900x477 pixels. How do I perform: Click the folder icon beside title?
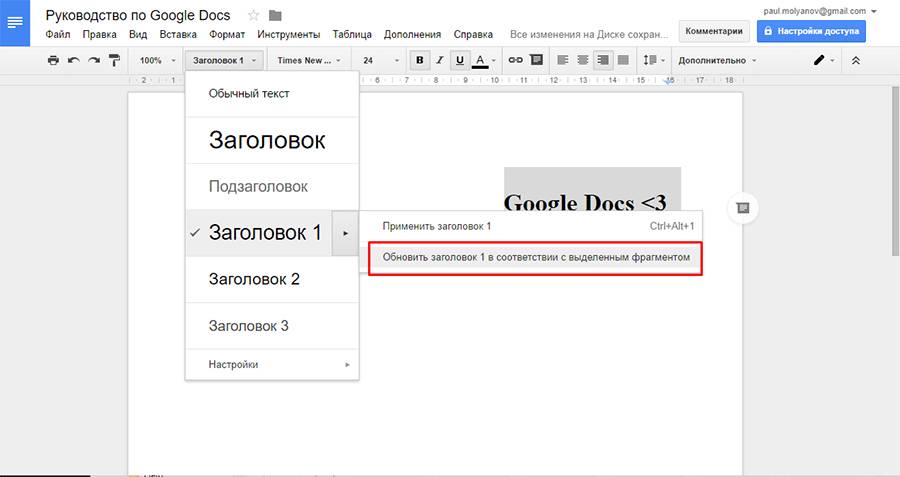click(275, 15)
